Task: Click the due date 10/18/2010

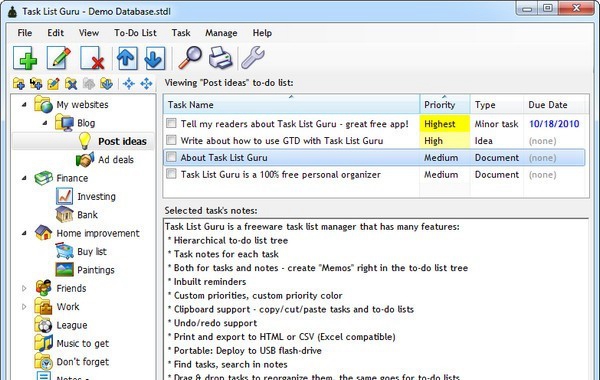Action: [x=554, y=124]
